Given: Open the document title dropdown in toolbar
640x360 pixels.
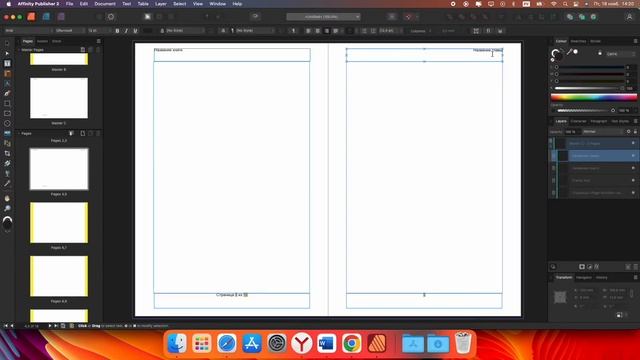Looking at the screenshot, I should [x=323, y=17].
